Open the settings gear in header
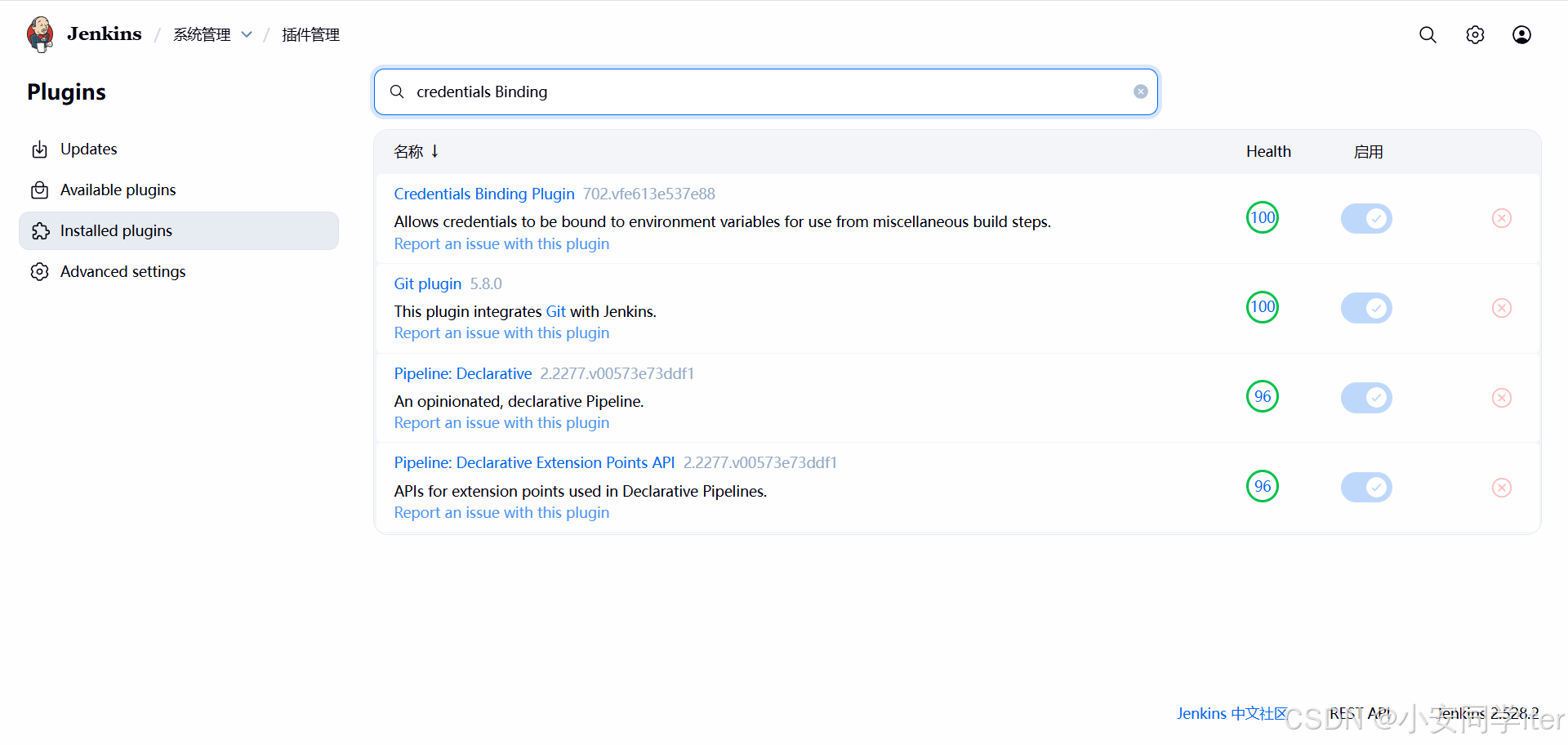The height and width of the screenshot is (745, 1568). click(1475, 34)
